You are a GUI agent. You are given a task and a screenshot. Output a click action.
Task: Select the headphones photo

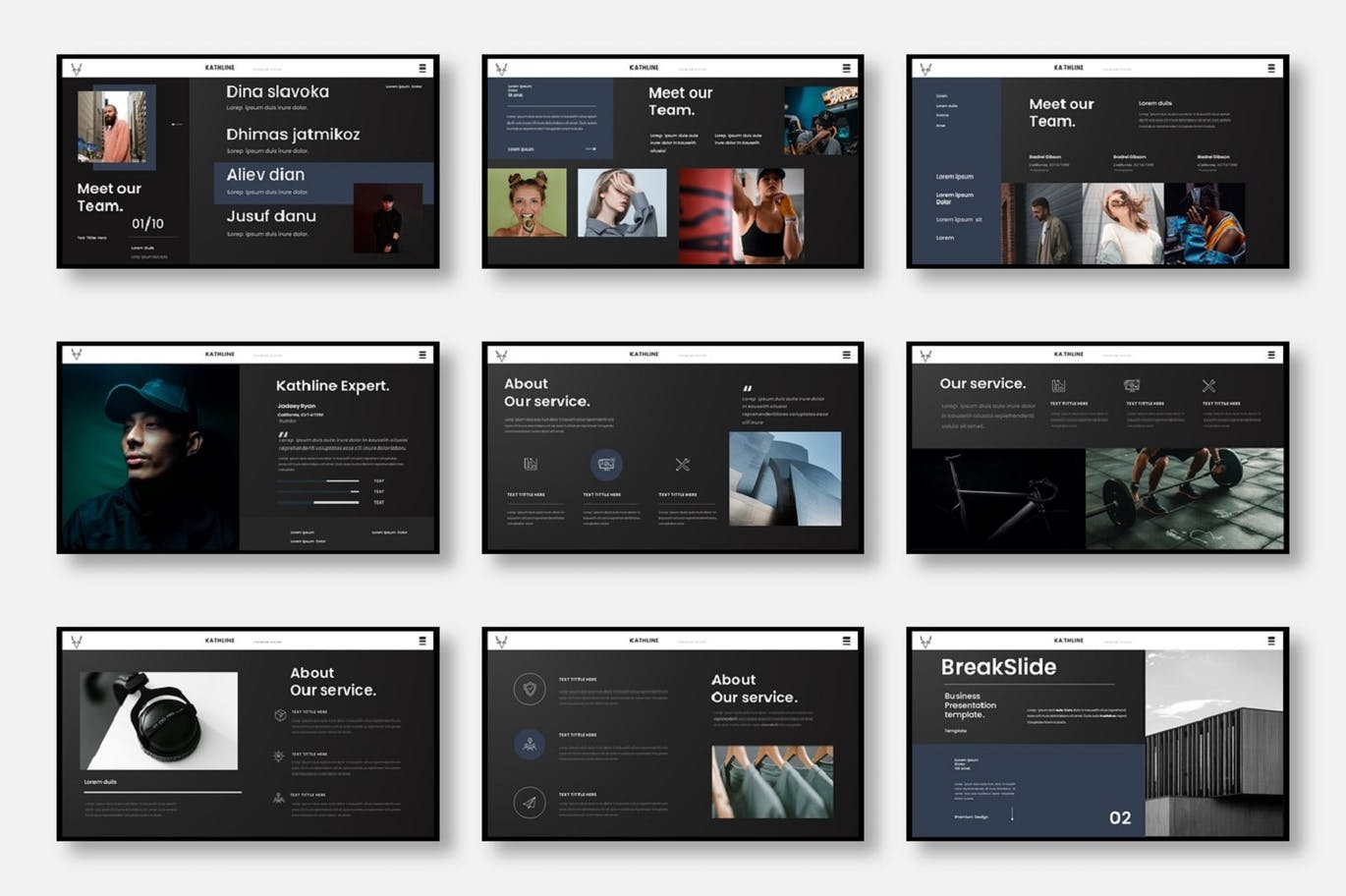coord(158,720)
